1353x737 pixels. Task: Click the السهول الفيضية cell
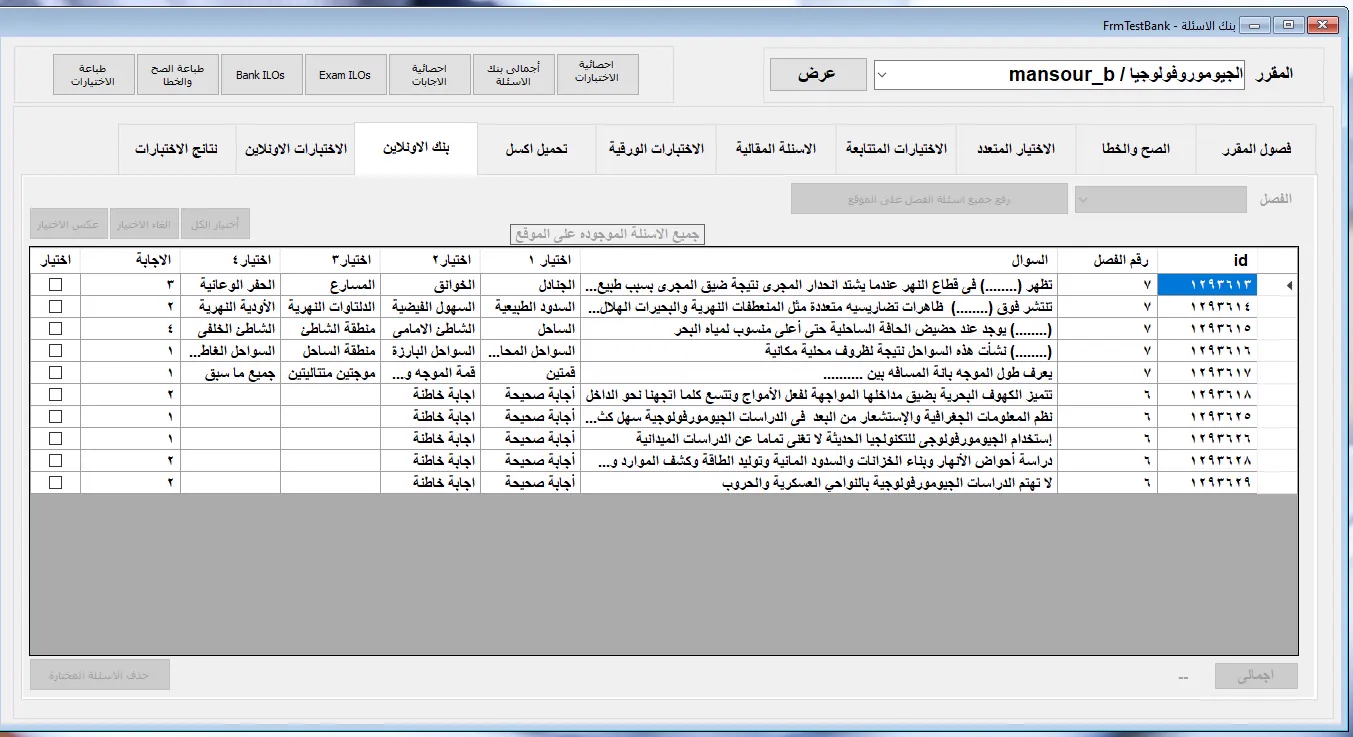click(431, 307)
